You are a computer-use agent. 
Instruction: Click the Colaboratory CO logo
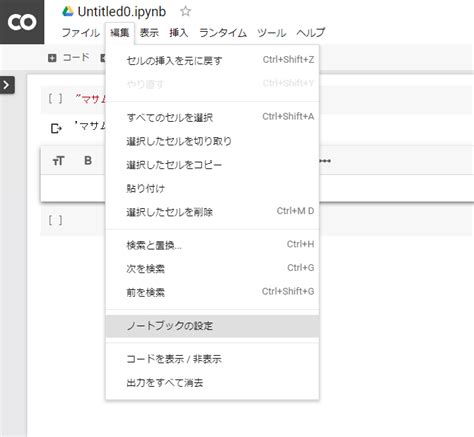tap(22, 22)
